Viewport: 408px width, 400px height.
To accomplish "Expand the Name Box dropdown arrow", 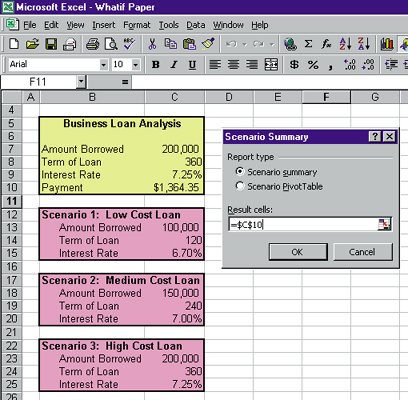I will point(81,82).
